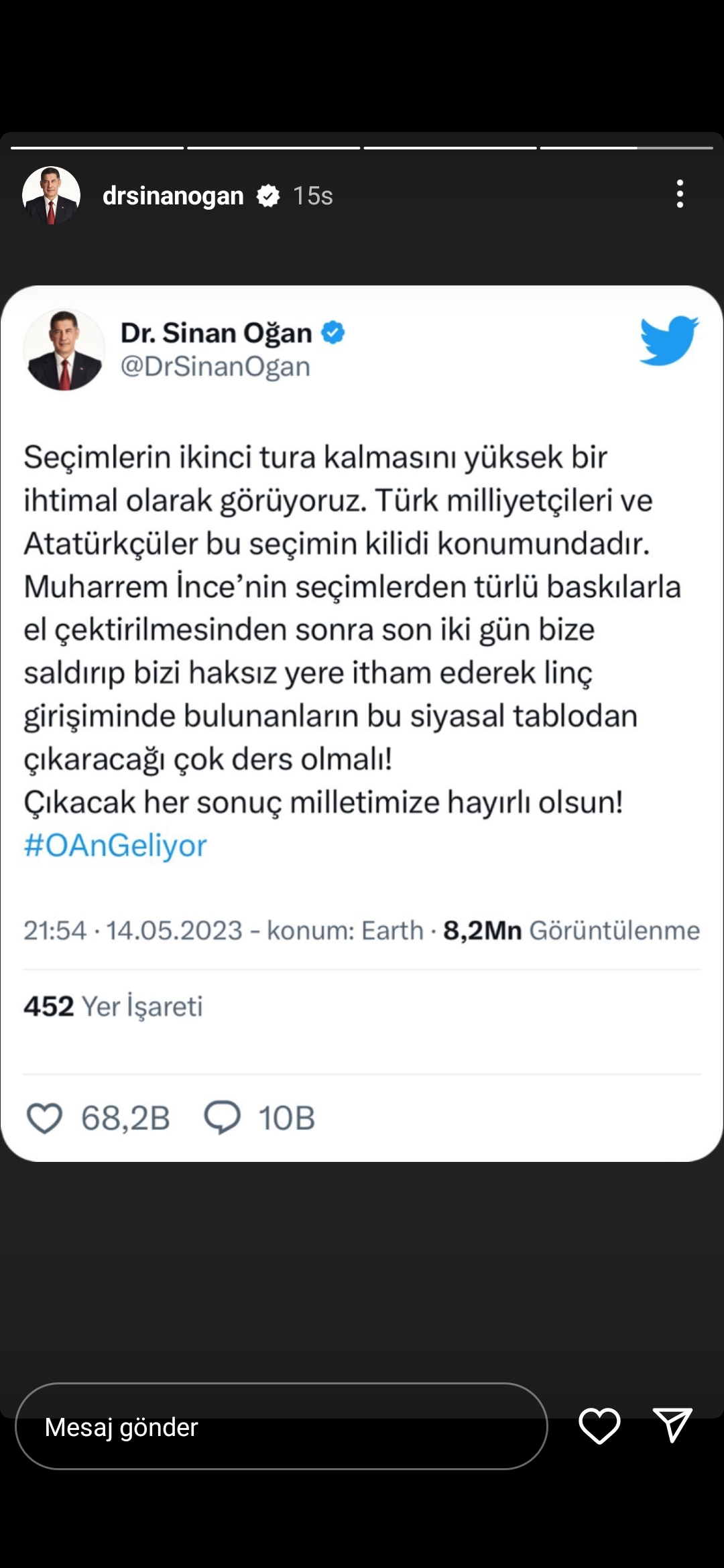Jump to the first story segment
Screen dimensions: 724x1568
97,147
